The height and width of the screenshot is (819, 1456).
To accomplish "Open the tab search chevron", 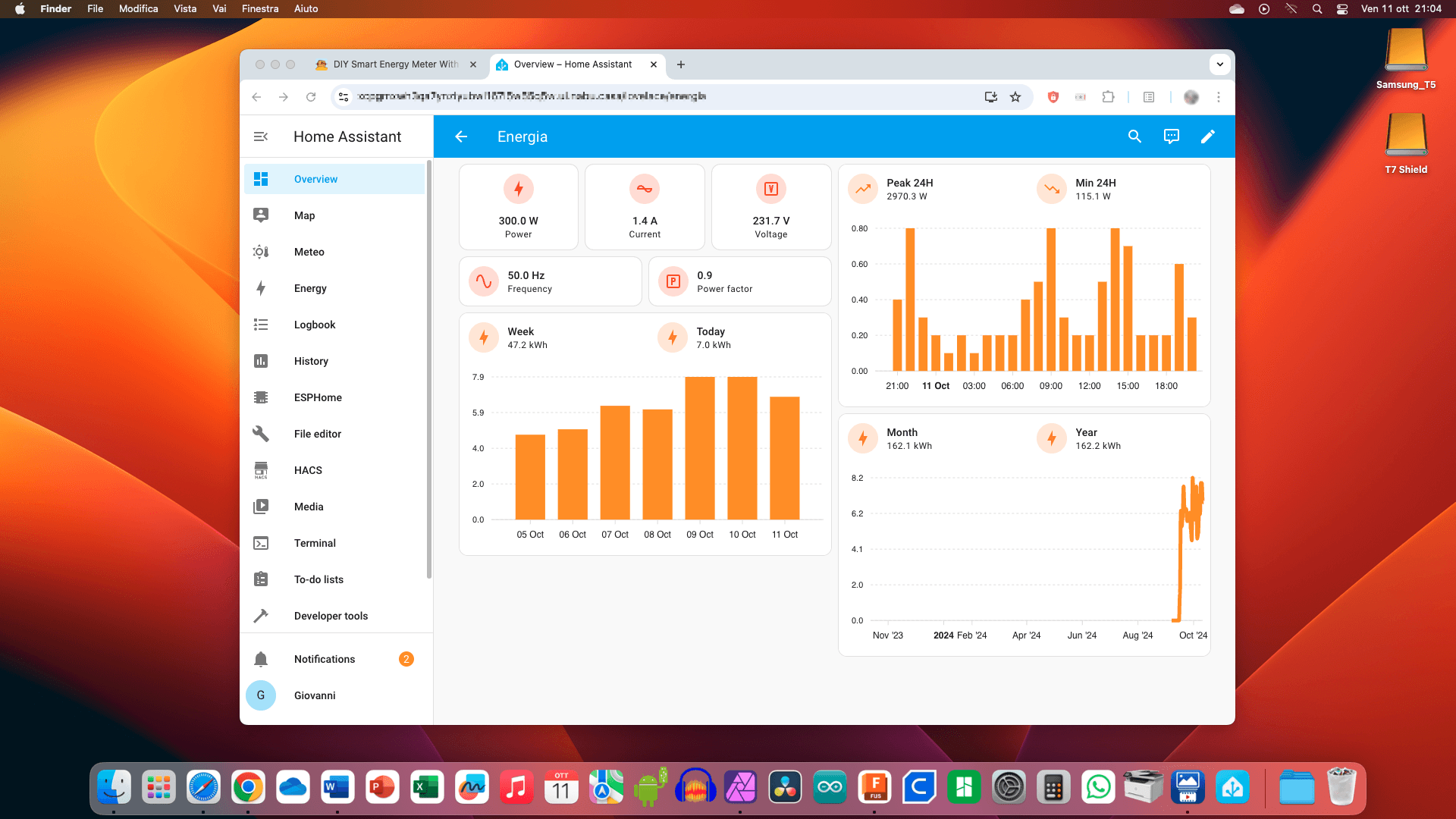I will pyautogui.click(x=1219, y=64).
